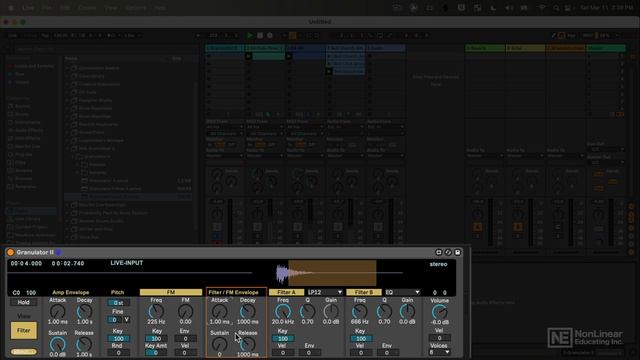
Task: Open the LP12 filter type dropdown
Action: (x=325, y=292)
